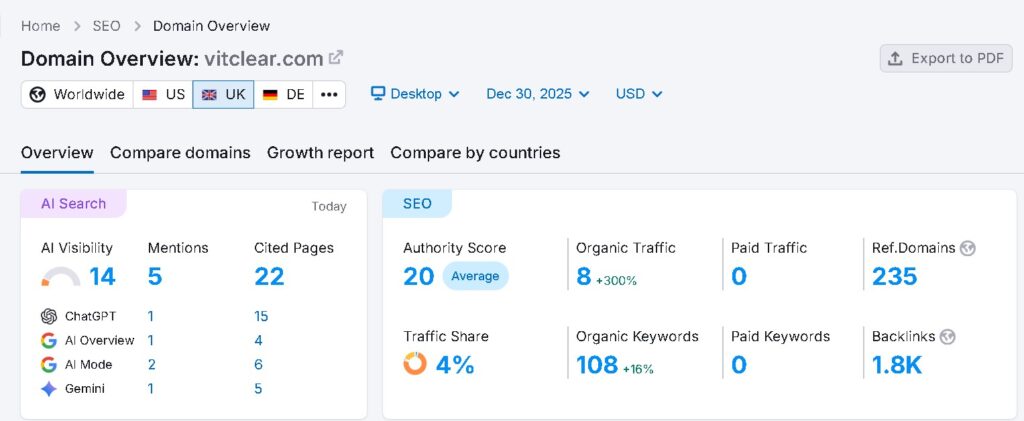
Task: Click globe icon next to Backlinks
Action: coord(948,337)
